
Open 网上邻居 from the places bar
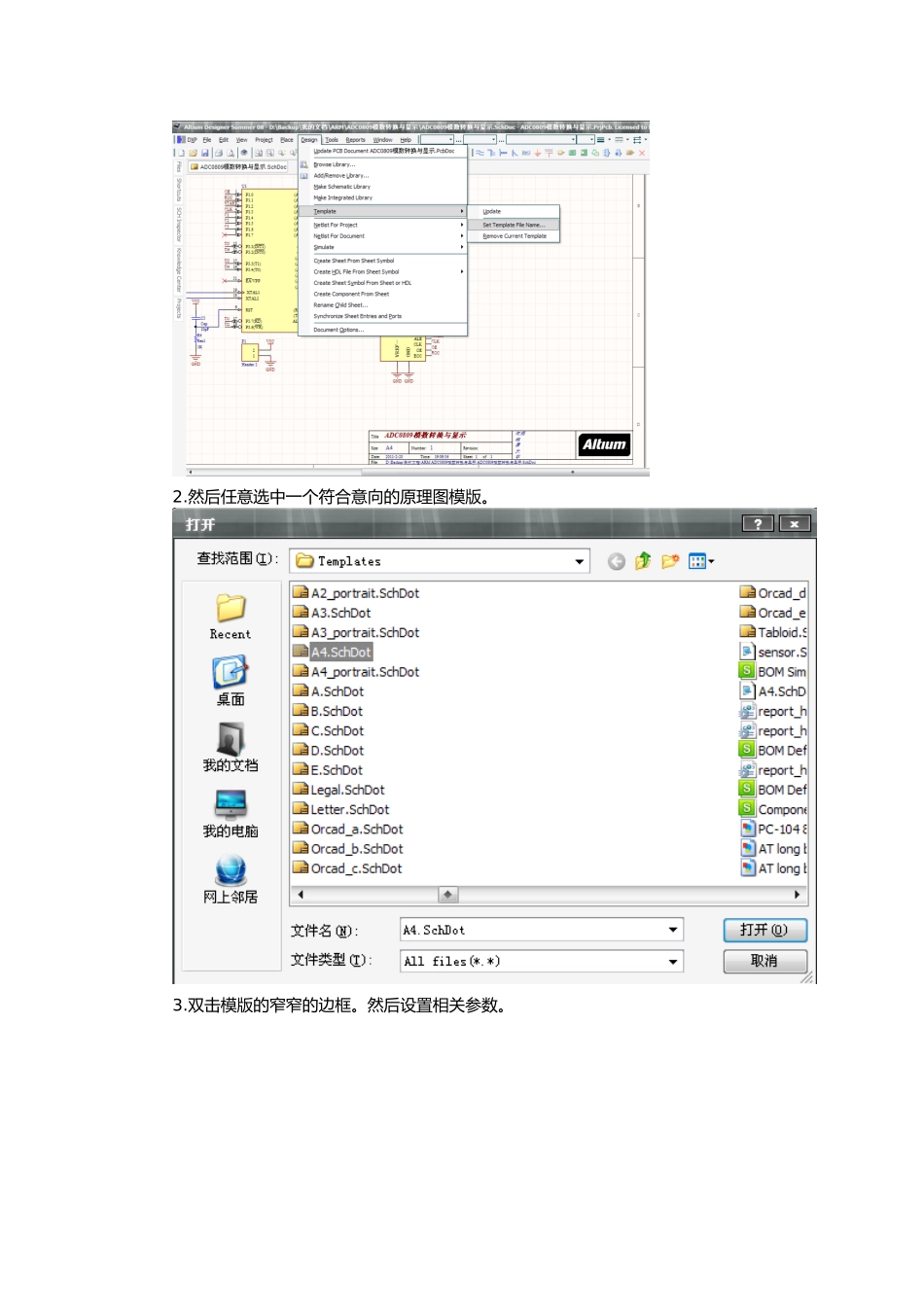click(231, 879)
